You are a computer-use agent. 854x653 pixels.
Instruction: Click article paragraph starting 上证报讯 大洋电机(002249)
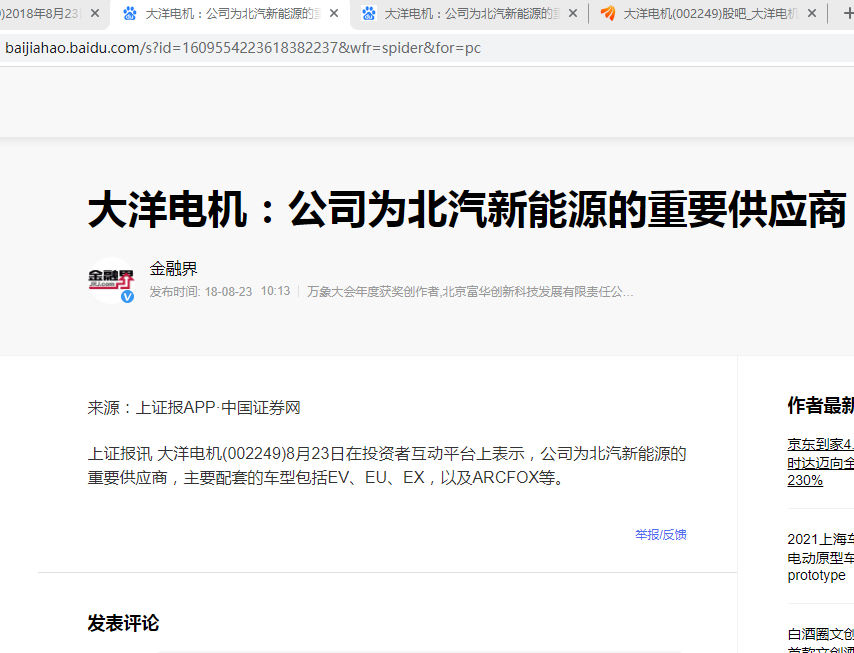[x=387, y=466]
